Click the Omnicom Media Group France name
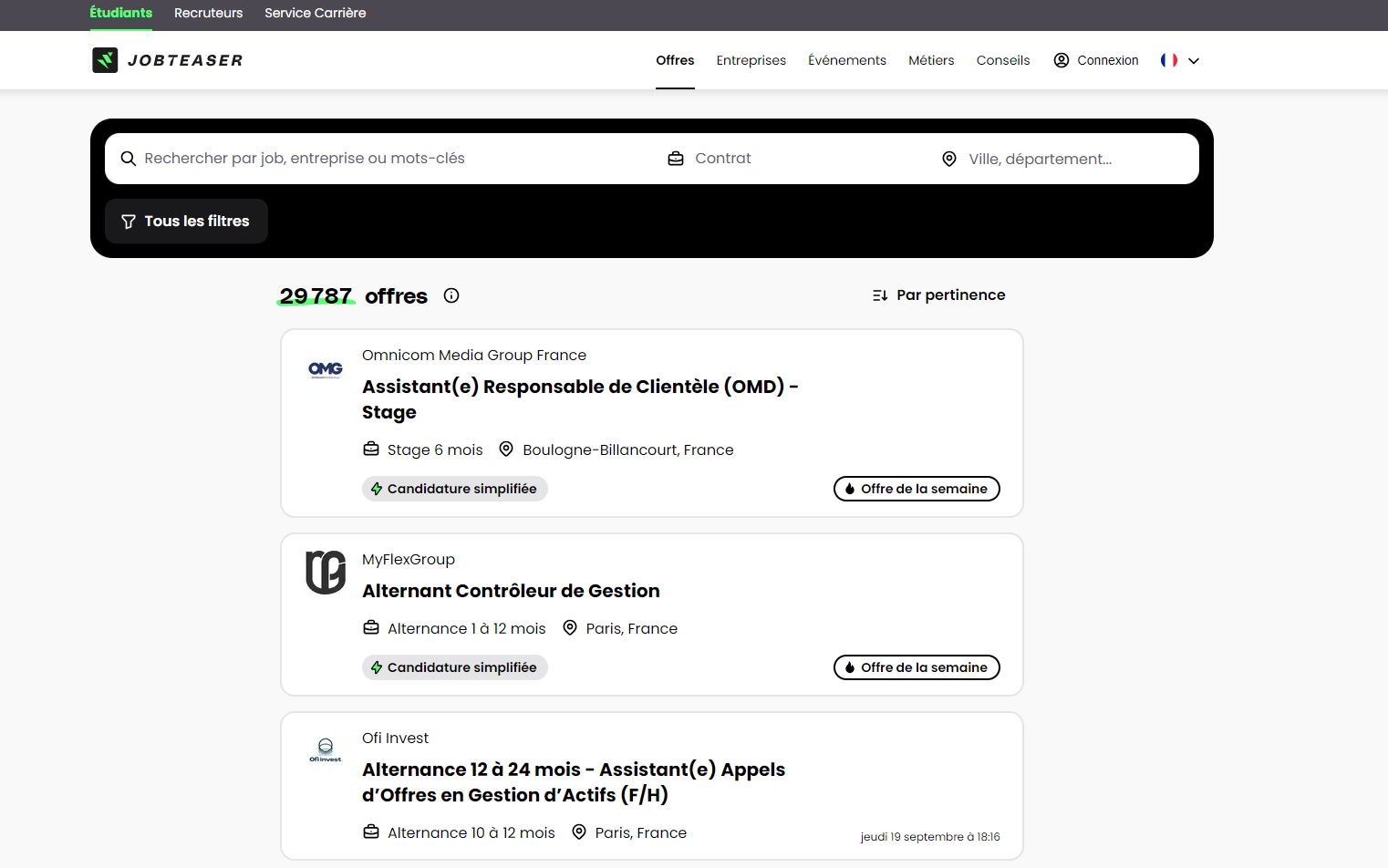Viewport: 1388px width, 868px height. (x=474, y=356)
